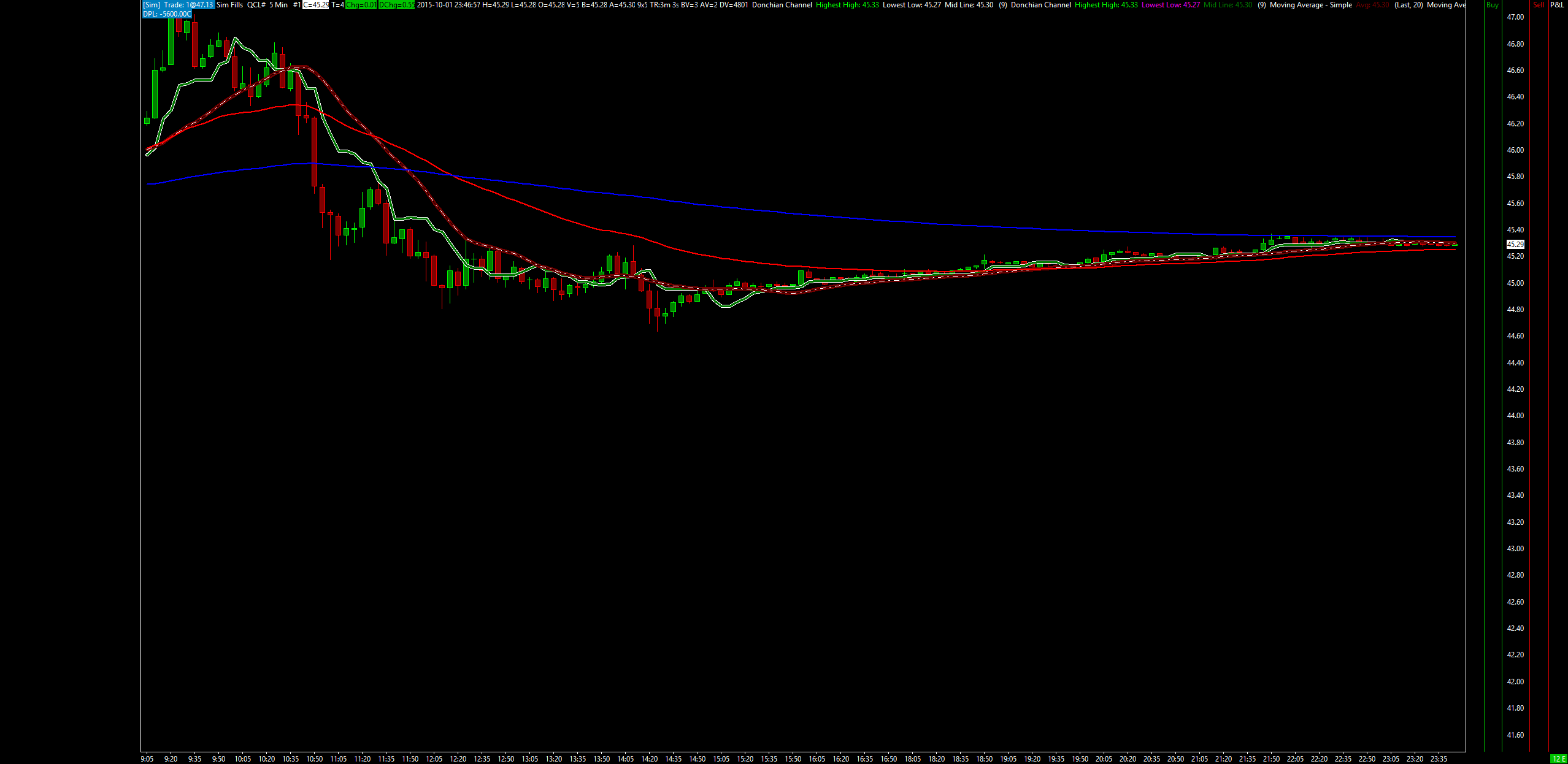Click the 45.29 current price marker
The image size is (1568, 764).
(1515, 244)
